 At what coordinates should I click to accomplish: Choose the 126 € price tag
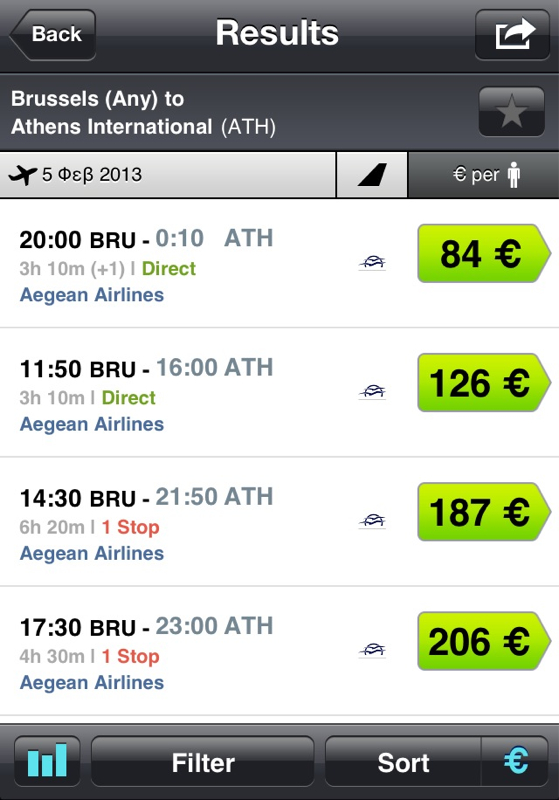[484, 382]
